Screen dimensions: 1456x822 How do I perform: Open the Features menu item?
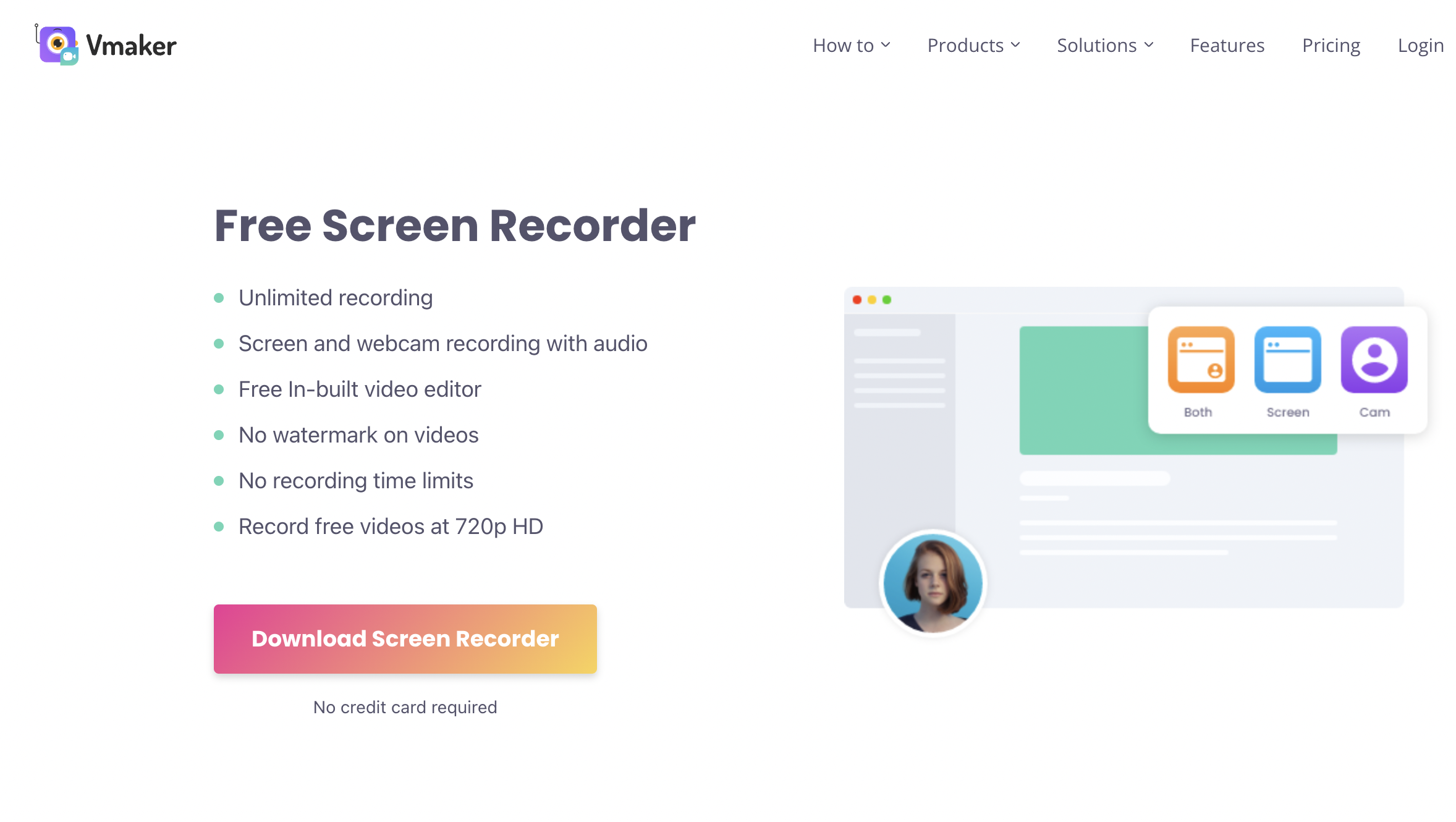tap(1227, 44)
